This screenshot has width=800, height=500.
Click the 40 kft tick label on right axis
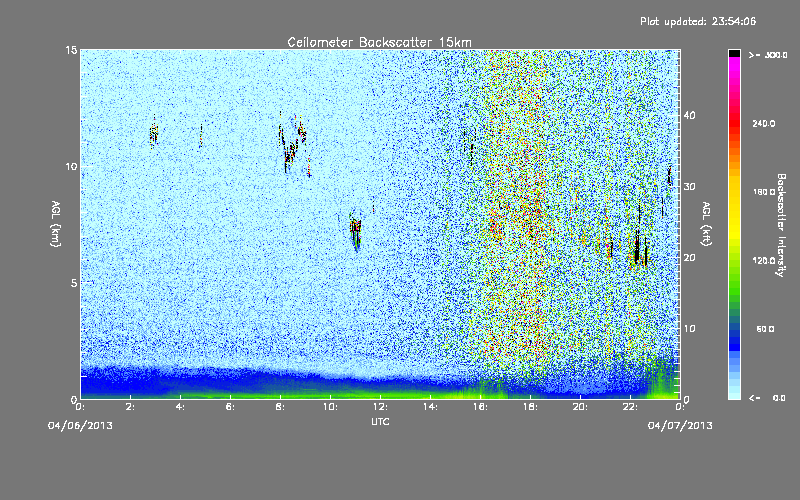(689, 115)
